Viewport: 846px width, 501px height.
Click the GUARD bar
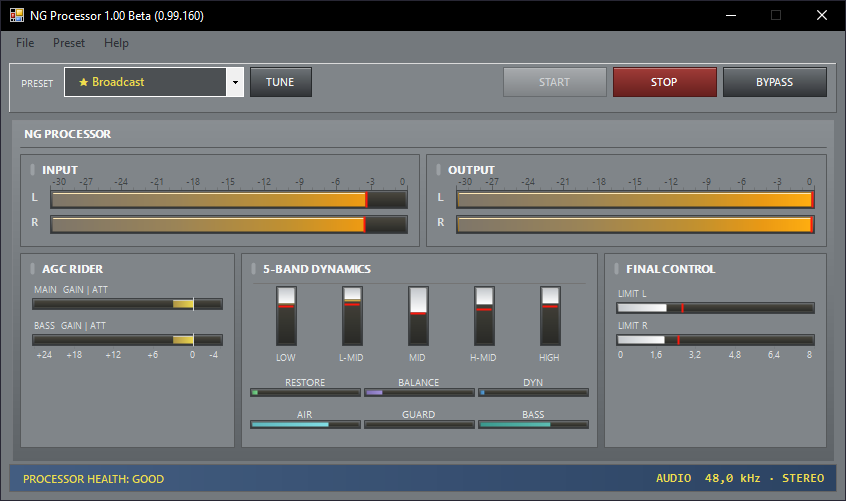(419, 424)
